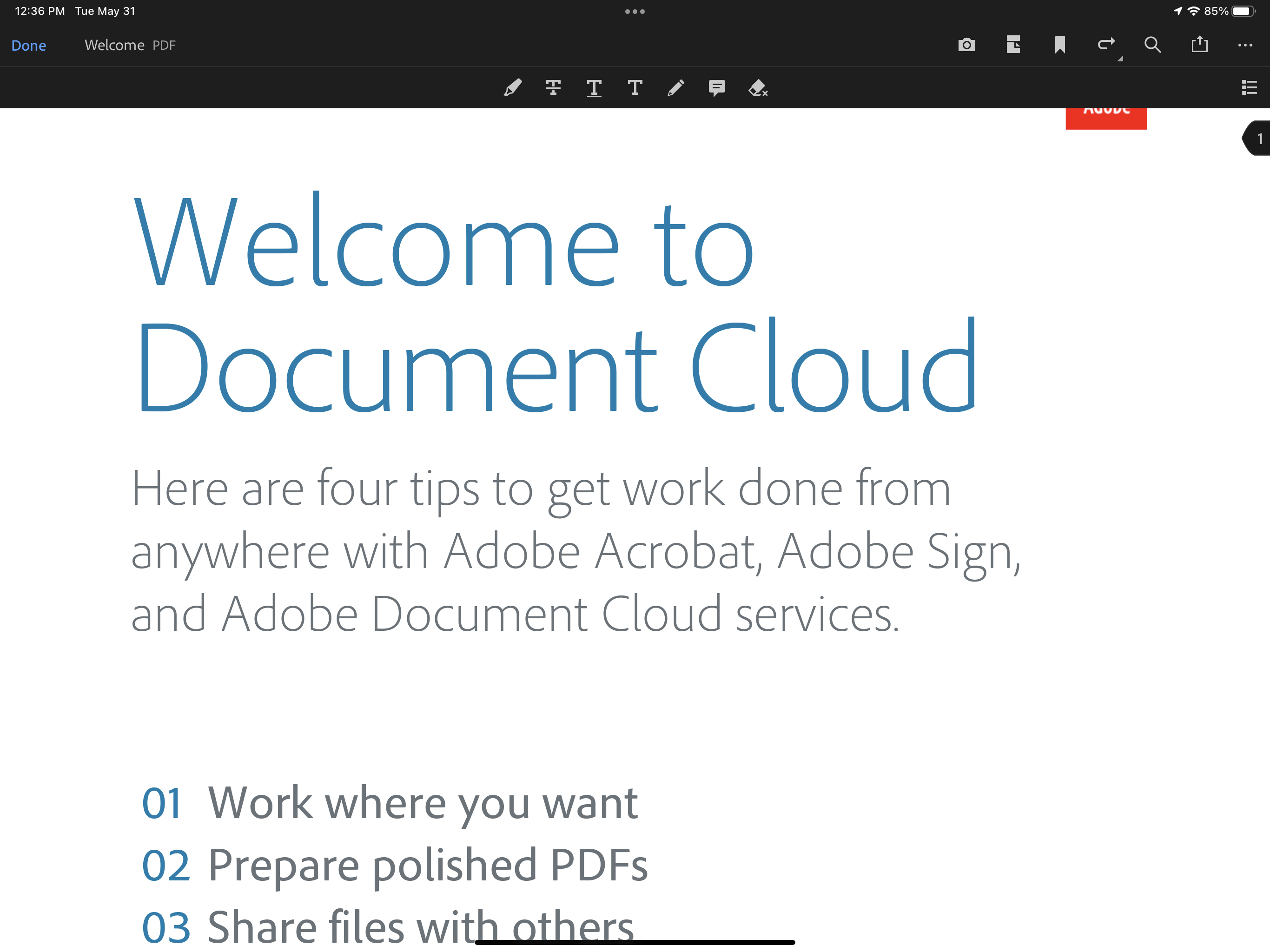Select the add text tool

[x=635, y=88]
